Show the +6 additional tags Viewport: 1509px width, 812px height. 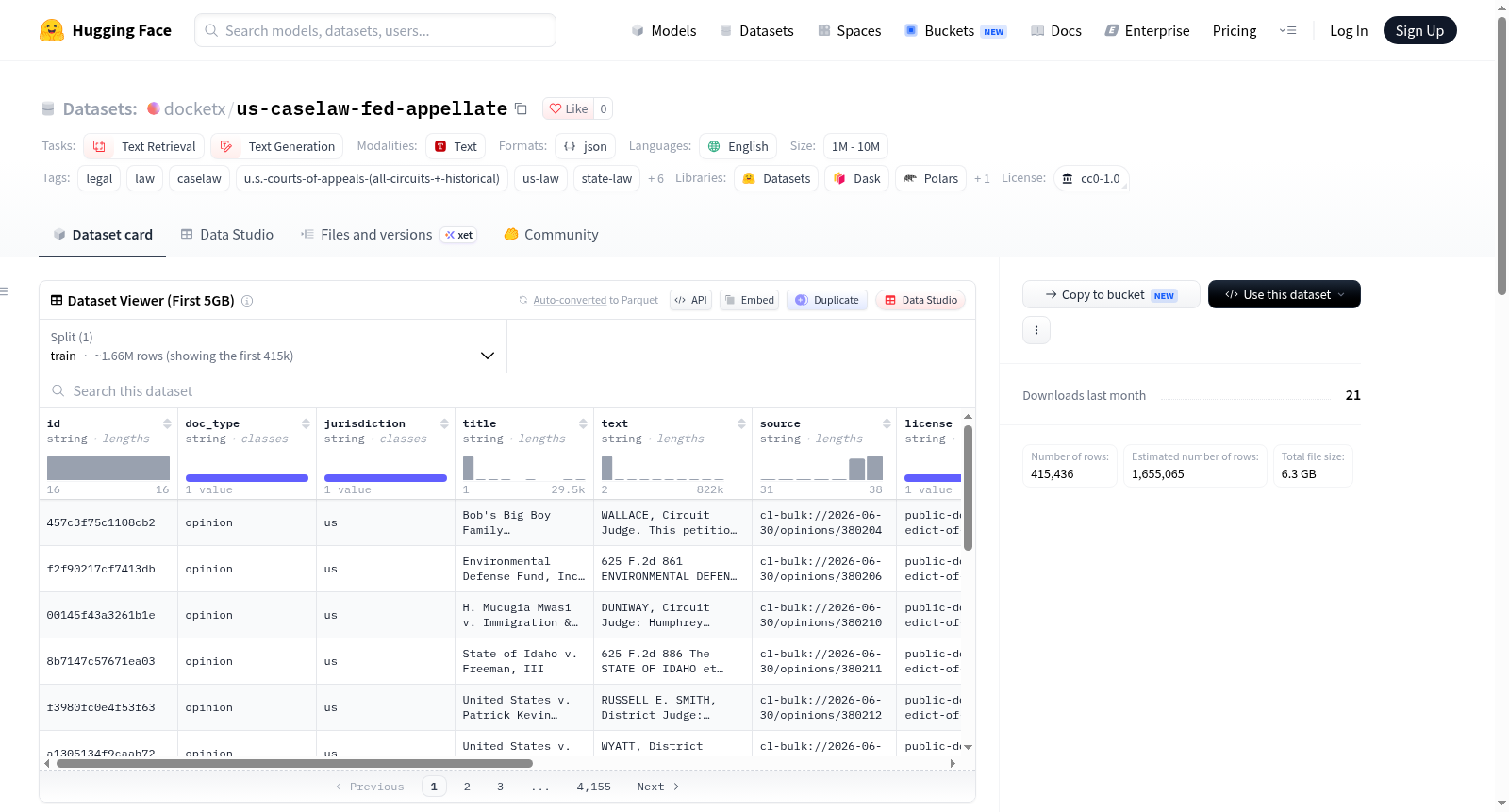coord(655,178)
